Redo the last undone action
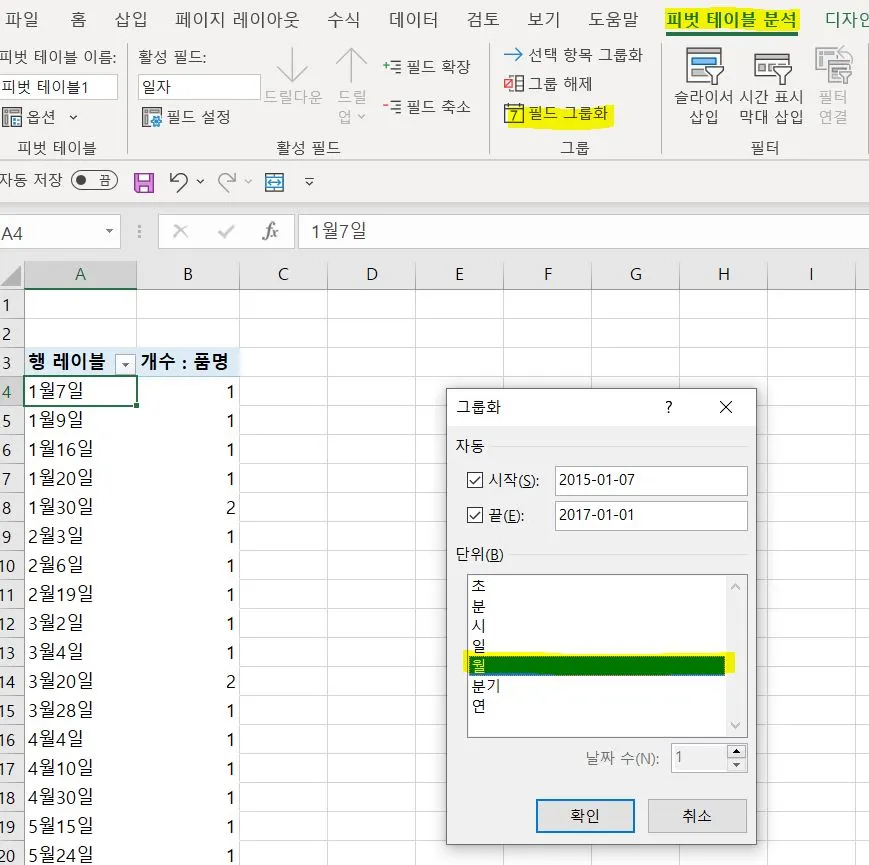Image resolution: width=869 pixels, height=865 pixels. click(227, 182)
